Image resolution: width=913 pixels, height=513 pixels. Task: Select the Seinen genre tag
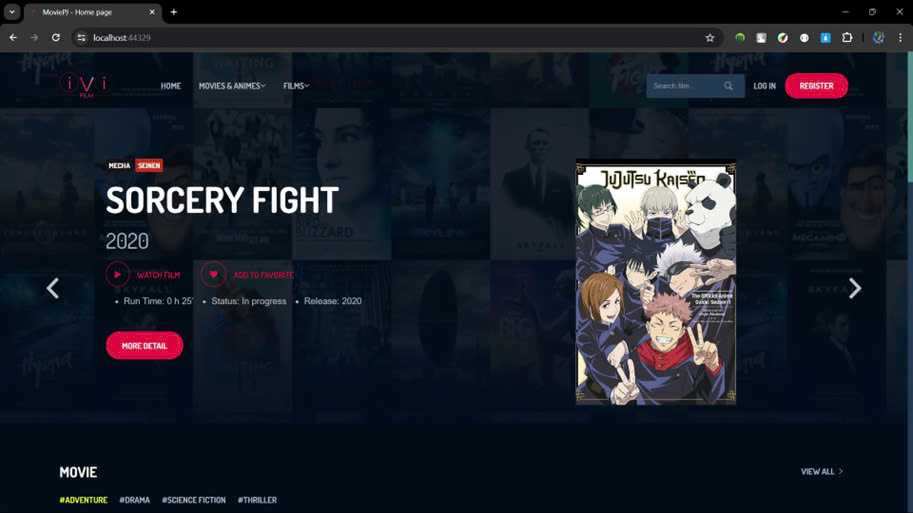click(149, 165)
